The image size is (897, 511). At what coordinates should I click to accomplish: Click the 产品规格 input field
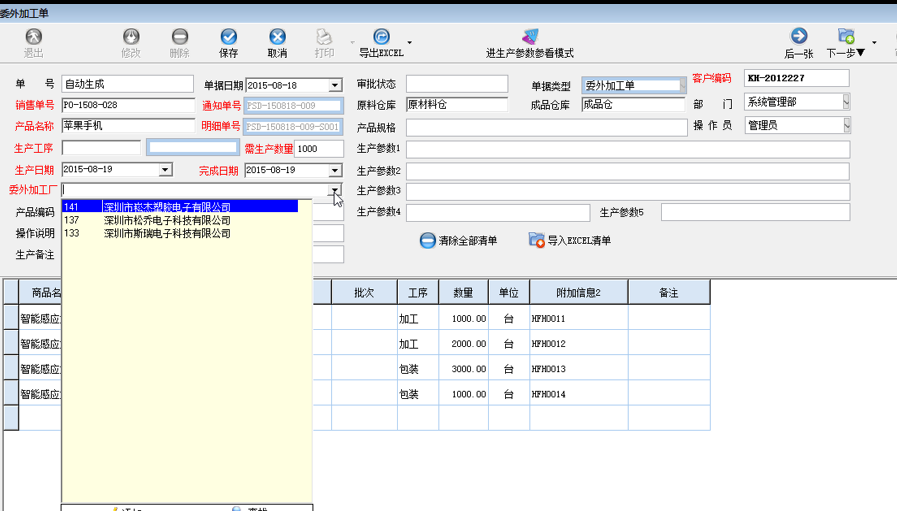tap(547, 127)
